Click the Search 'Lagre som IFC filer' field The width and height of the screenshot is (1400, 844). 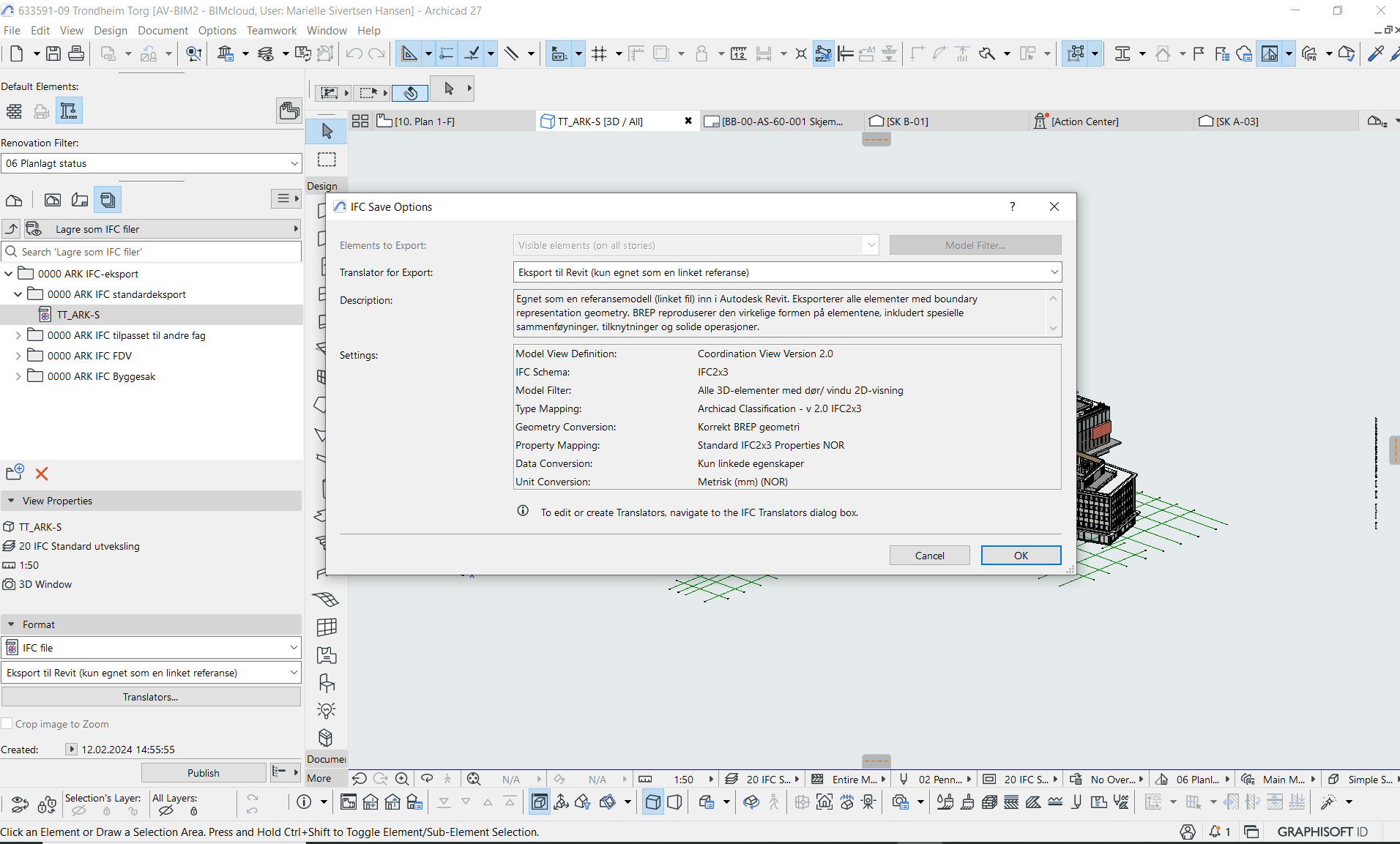pos(158,252)
